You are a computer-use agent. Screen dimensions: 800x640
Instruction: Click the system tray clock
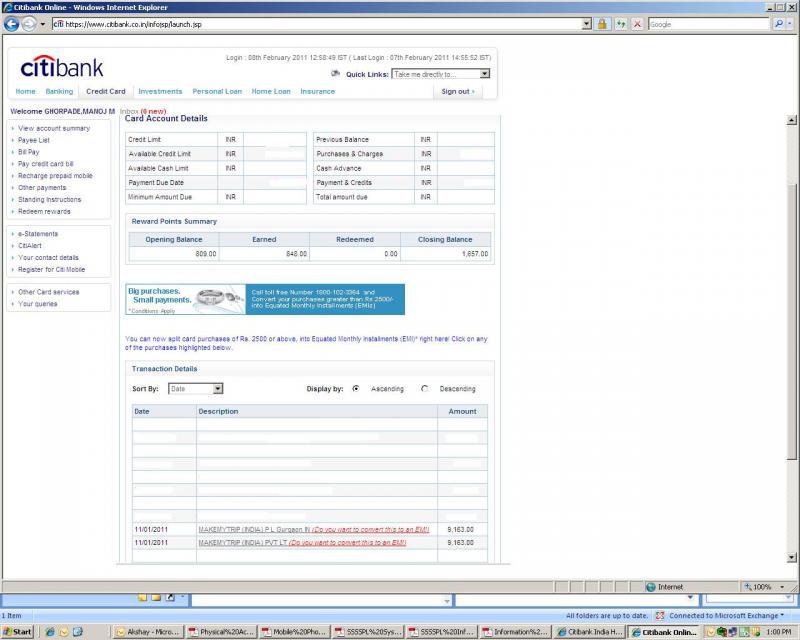click(779, 632)
